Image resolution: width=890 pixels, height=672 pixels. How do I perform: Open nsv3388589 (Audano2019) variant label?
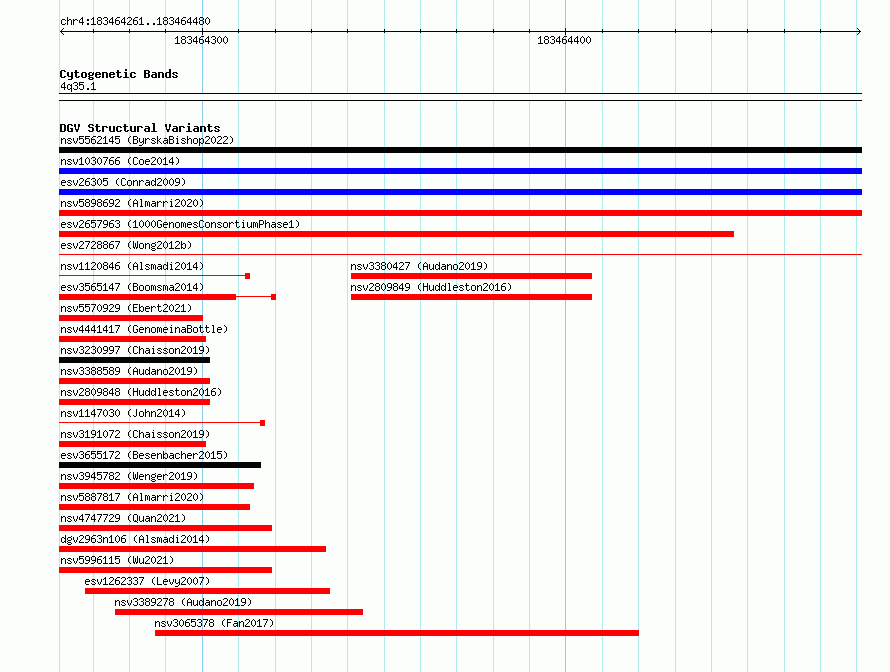129,371
